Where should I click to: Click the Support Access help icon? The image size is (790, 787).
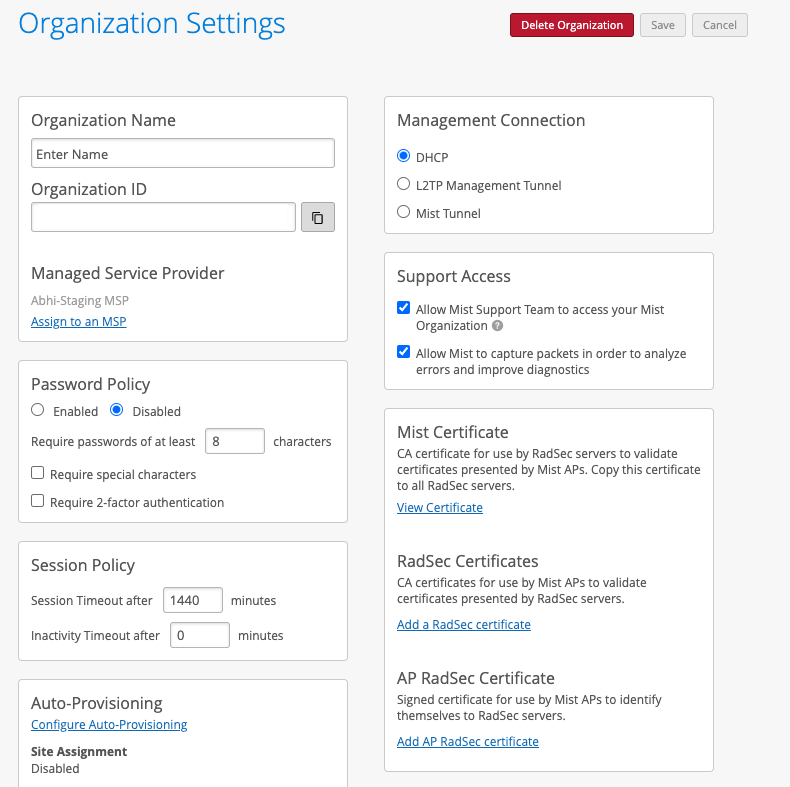pos(497,326)
